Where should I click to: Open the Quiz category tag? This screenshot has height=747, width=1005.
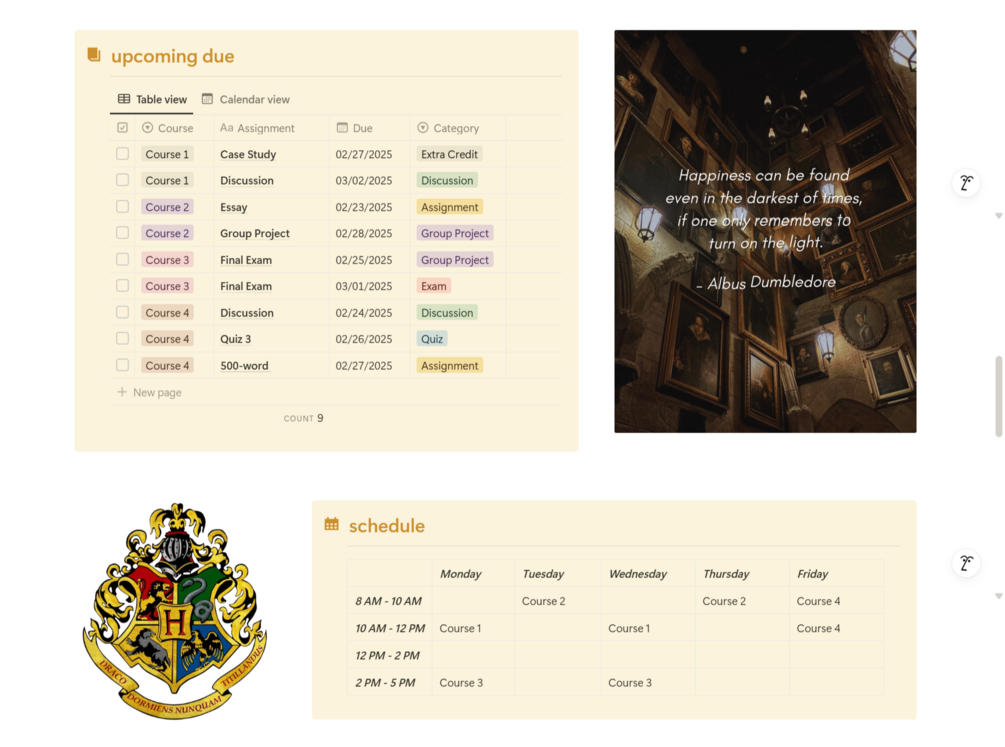point(432,339)
